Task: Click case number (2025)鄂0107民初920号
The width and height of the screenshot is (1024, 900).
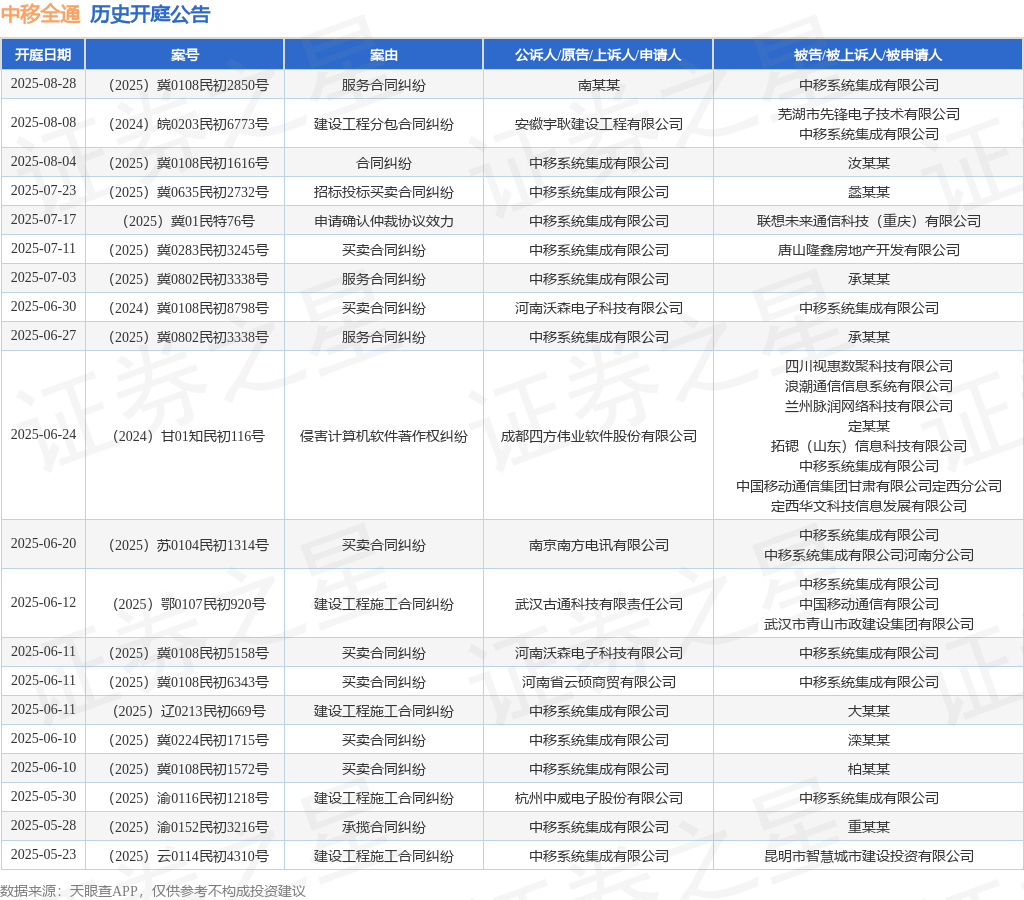Action: [x=188, y=603]
